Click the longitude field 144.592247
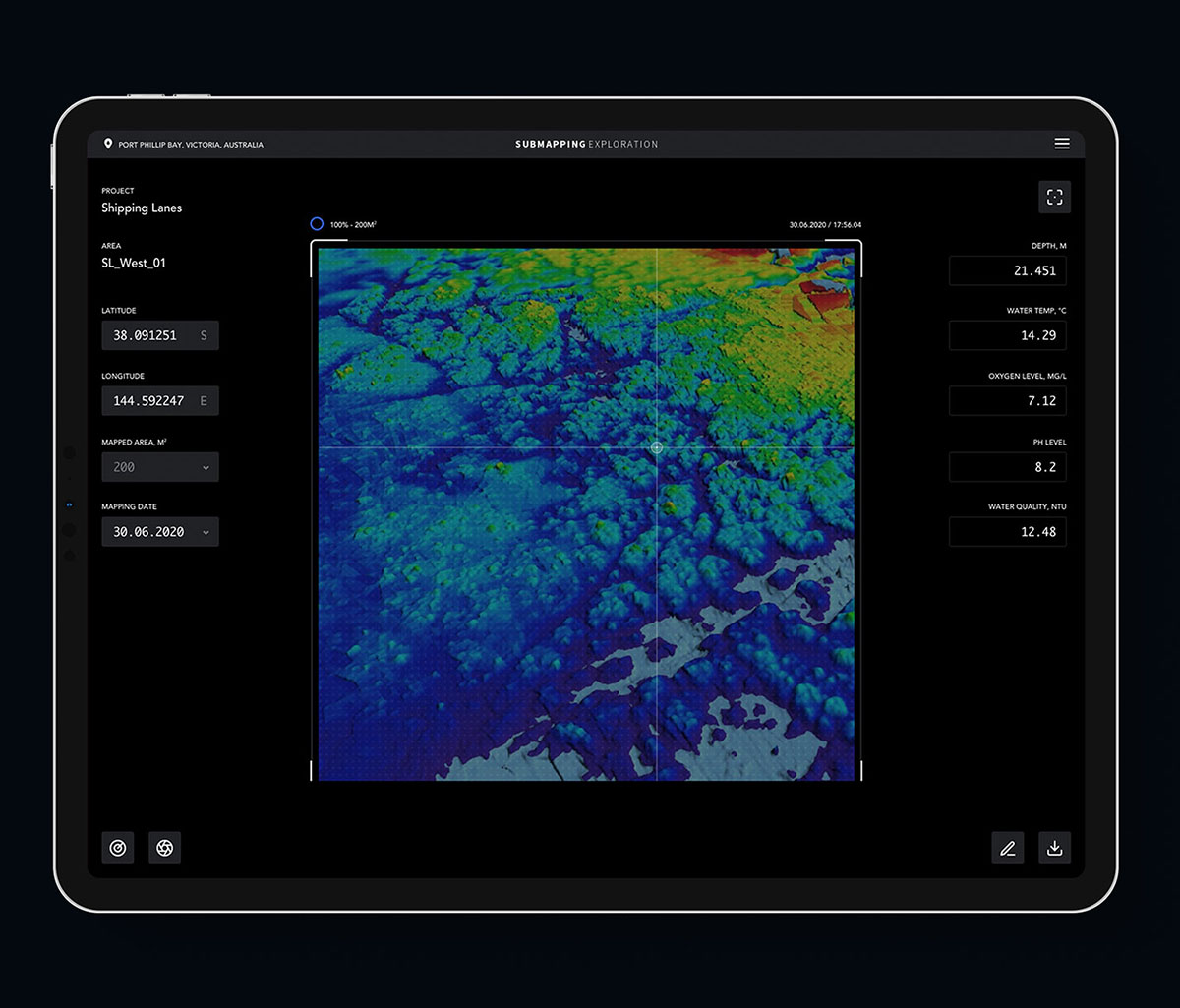The image size is (1180, 1008). (x=160, y=401)
